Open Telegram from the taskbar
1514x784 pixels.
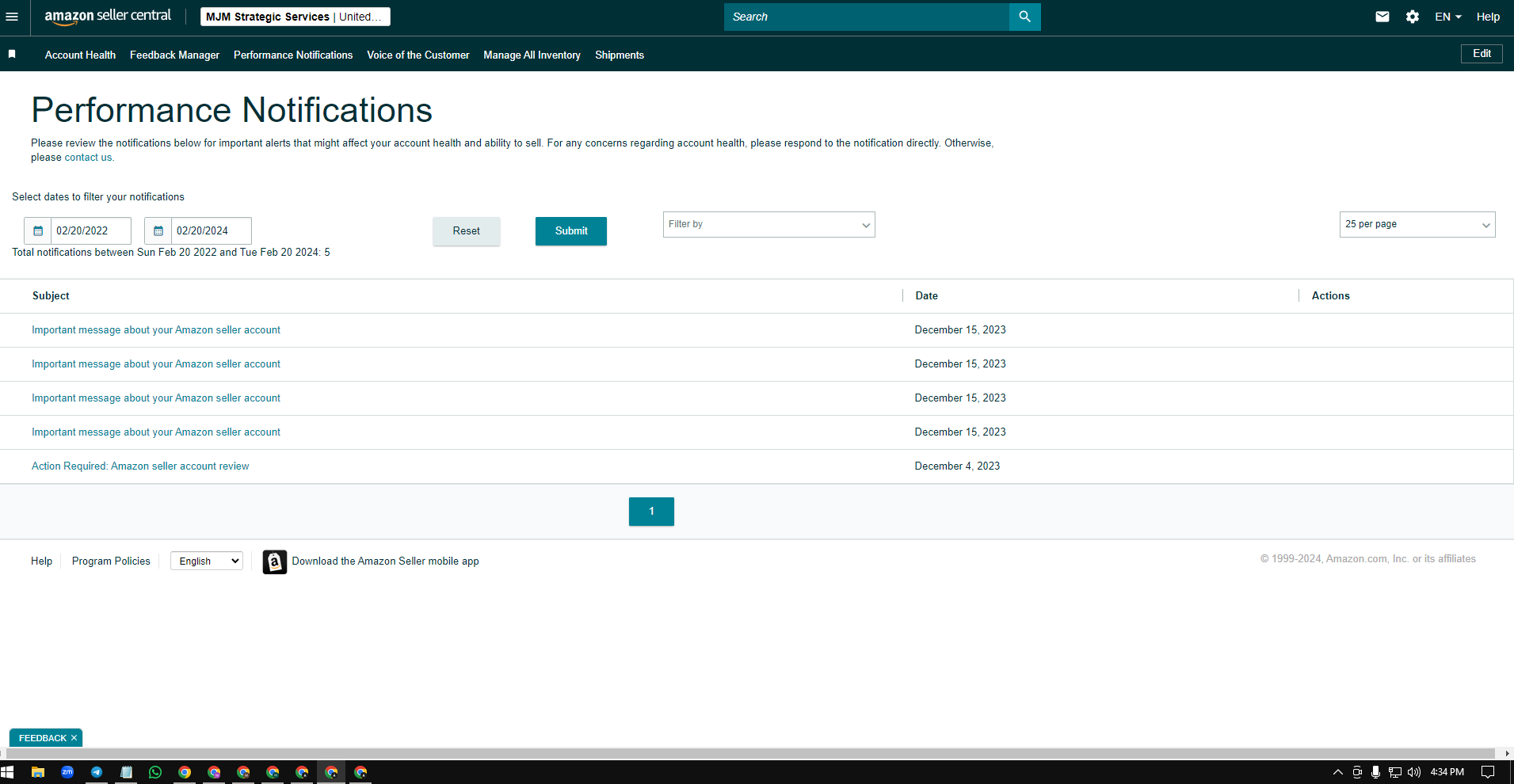pyautogui.click(x=97, y=772)
